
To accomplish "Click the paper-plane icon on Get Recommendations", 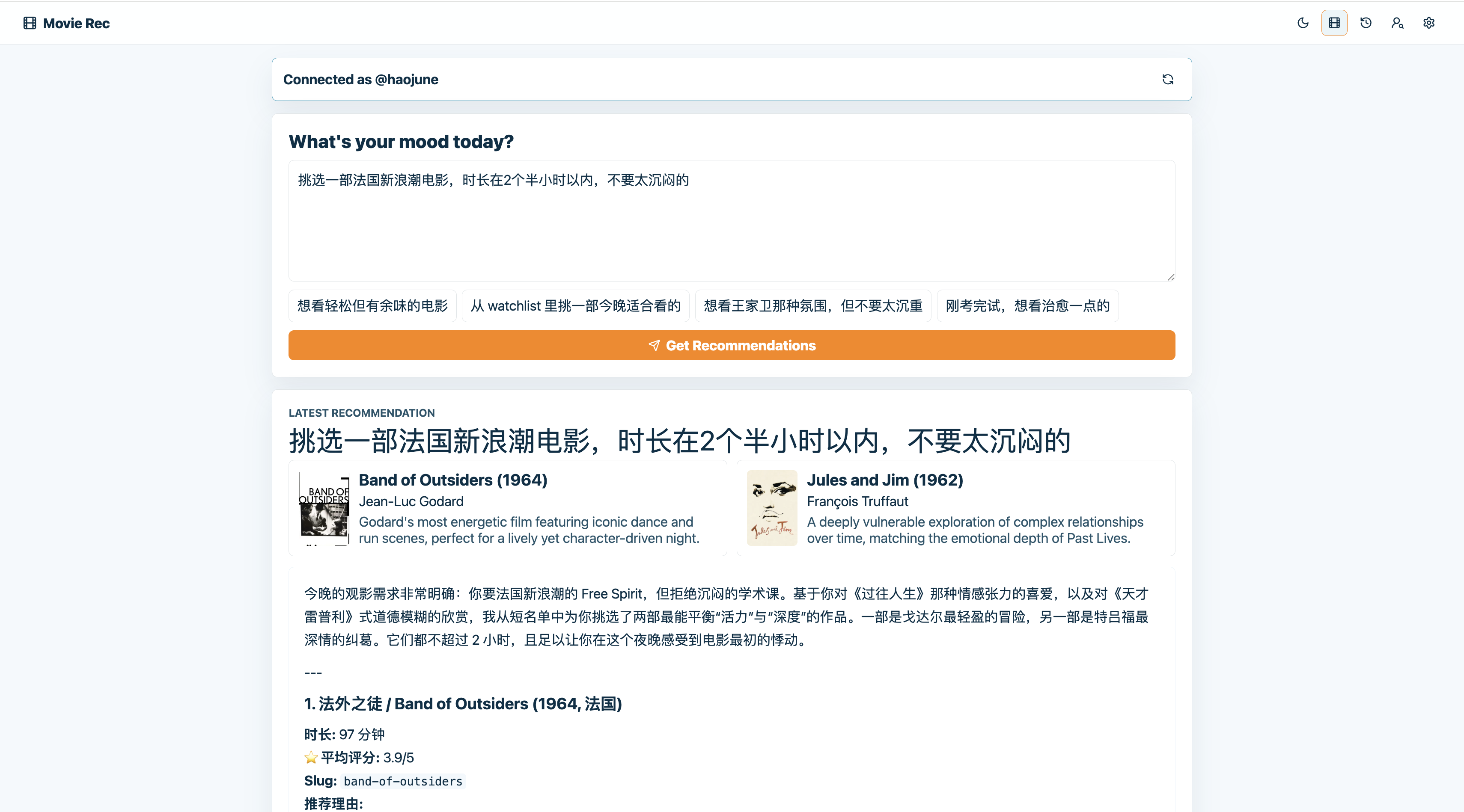I will point(654,345).
